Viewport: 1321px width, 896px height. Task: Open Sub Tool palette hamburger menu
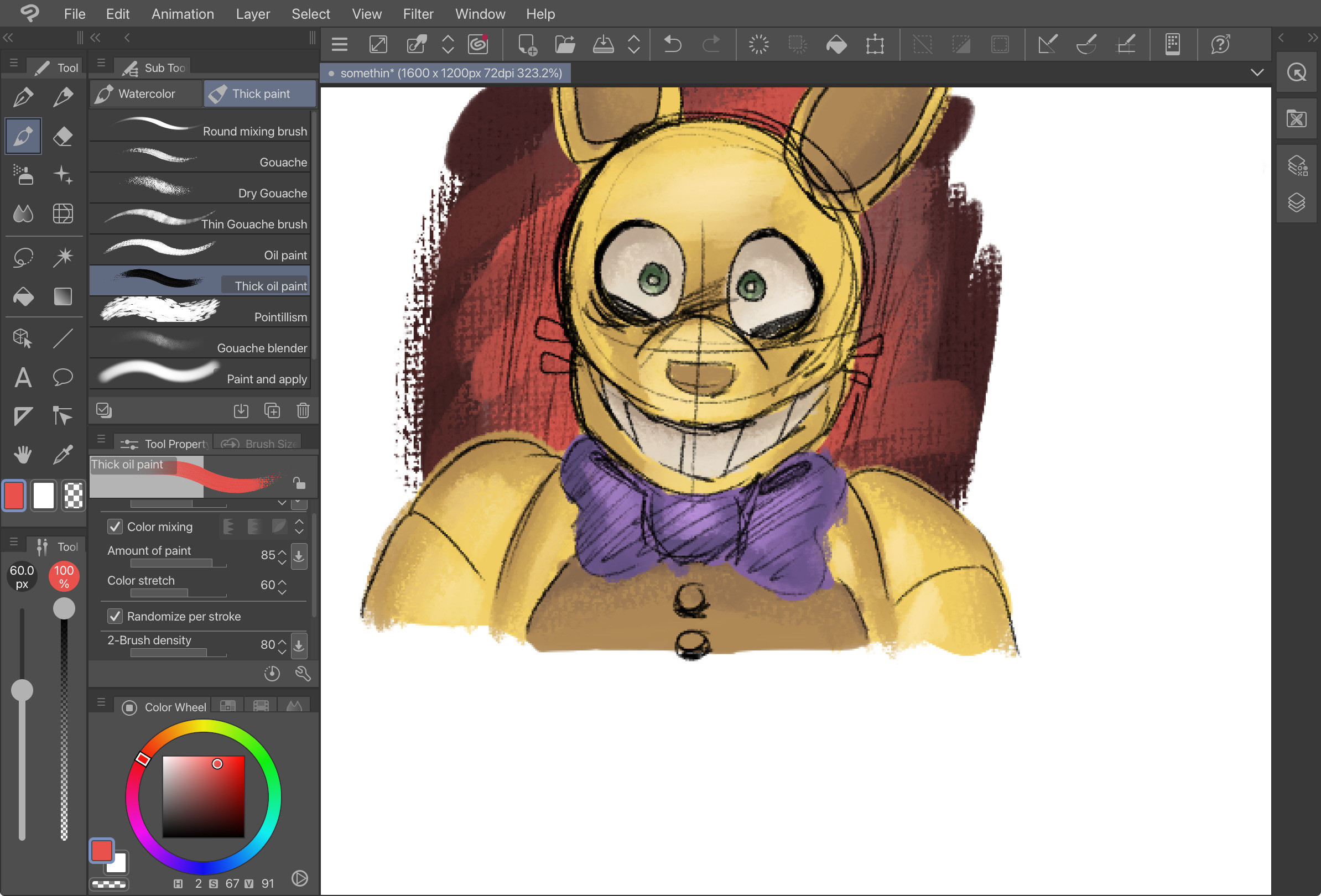101,63
